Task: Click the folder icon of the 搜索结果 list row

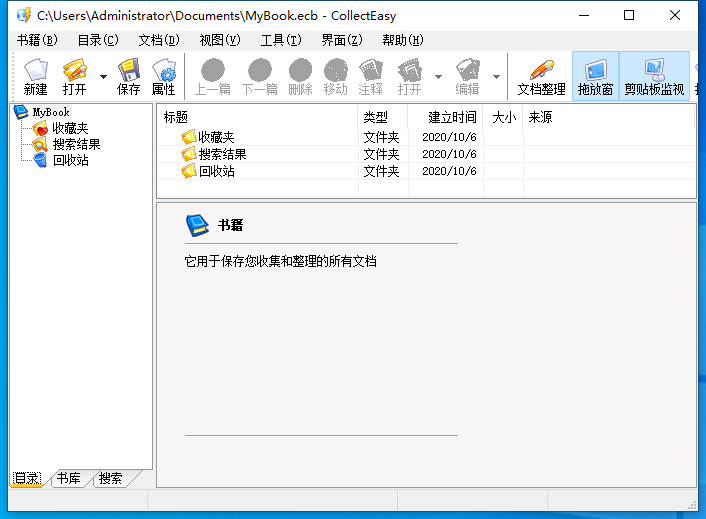Action: click(189, 154)
